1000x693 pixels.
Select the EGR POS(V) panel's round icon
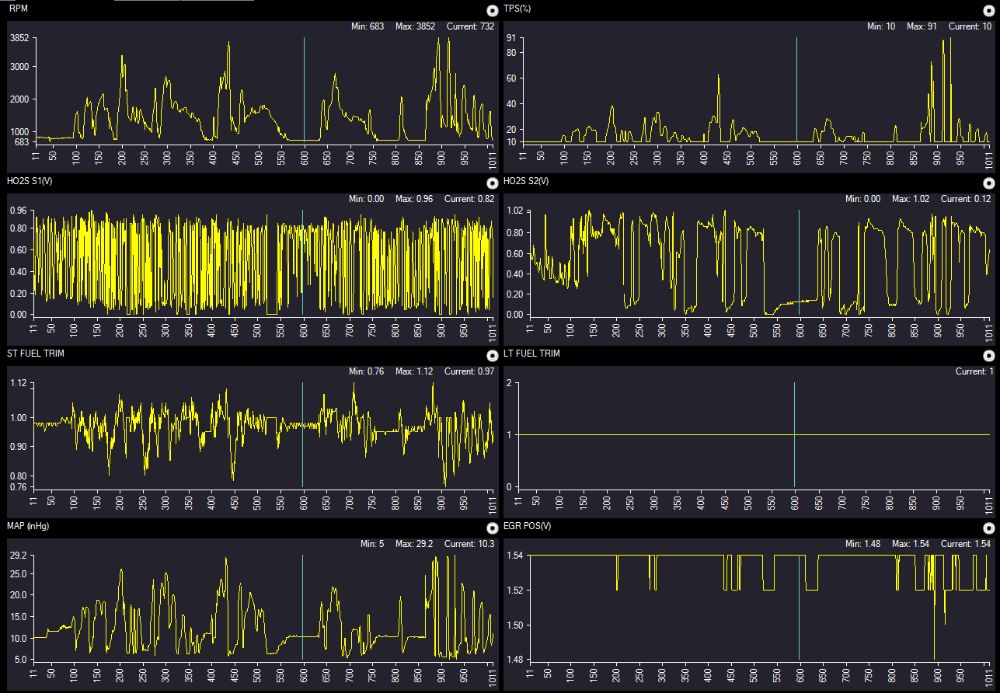[989, 528]
